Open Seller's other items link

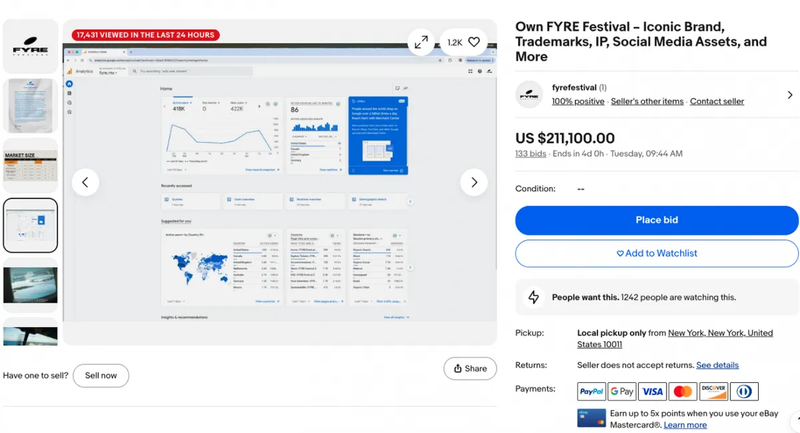[x=647, y=101]
